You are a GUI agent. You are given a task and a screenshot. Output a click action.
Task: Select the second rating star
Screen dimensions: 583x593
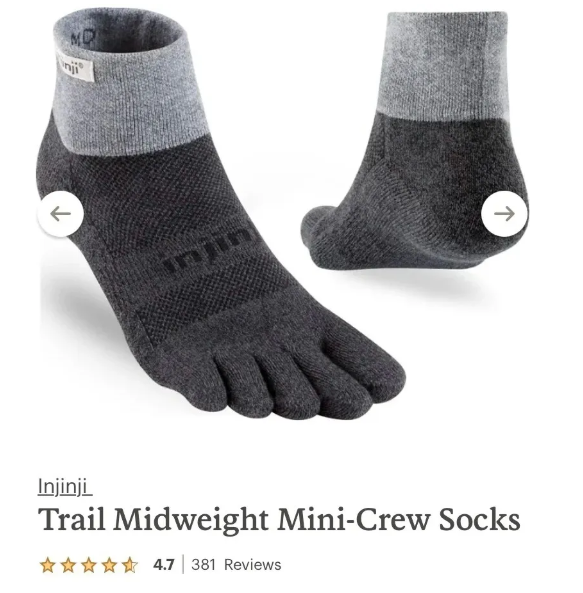click(68, 565)
